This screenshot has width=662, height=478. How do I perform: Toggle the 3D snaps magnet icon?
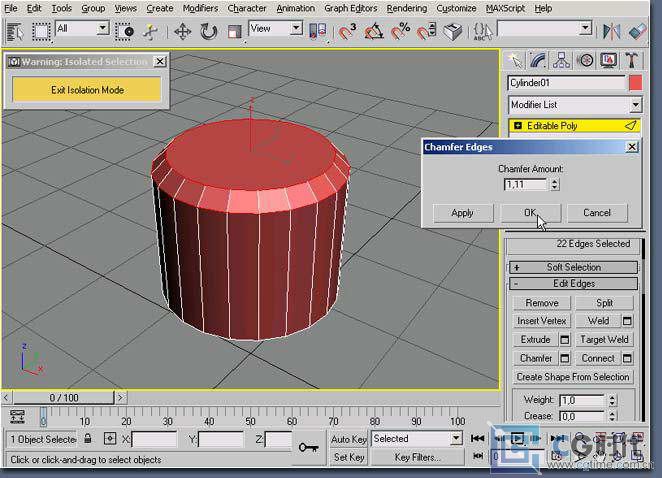pyautogui.click(x=348, y=32)
